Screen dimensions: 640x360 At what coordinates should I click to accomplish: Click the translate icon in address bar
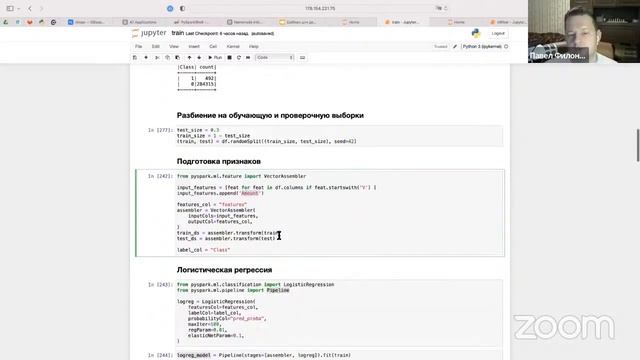[438, 8]
